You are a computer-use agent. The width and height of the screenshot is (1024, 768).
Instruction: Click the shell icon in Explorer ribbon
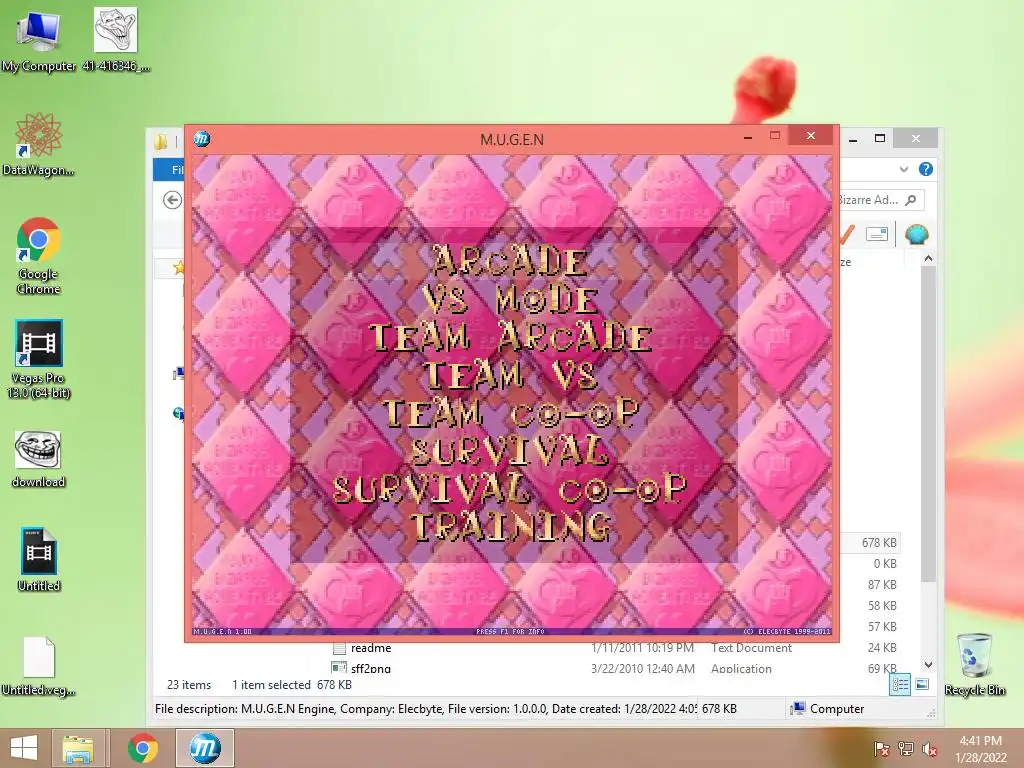tap(917, 234)
